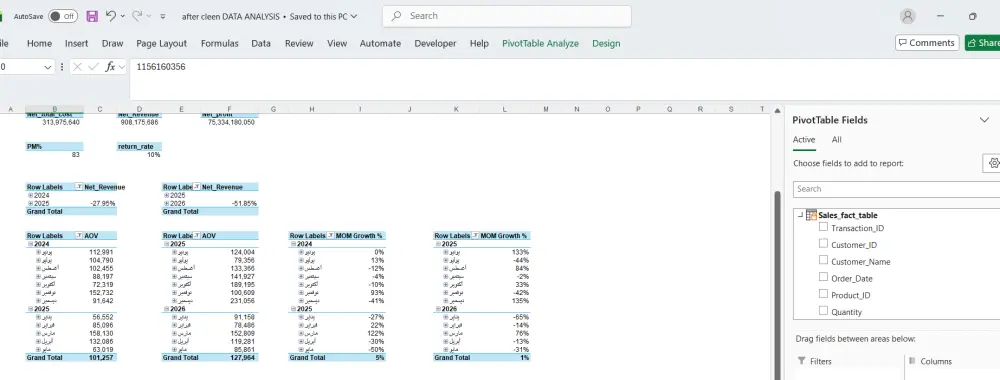Check the Customer_ID field
The width and height of the screenshot is (1000, 380).
pos(823,244)
